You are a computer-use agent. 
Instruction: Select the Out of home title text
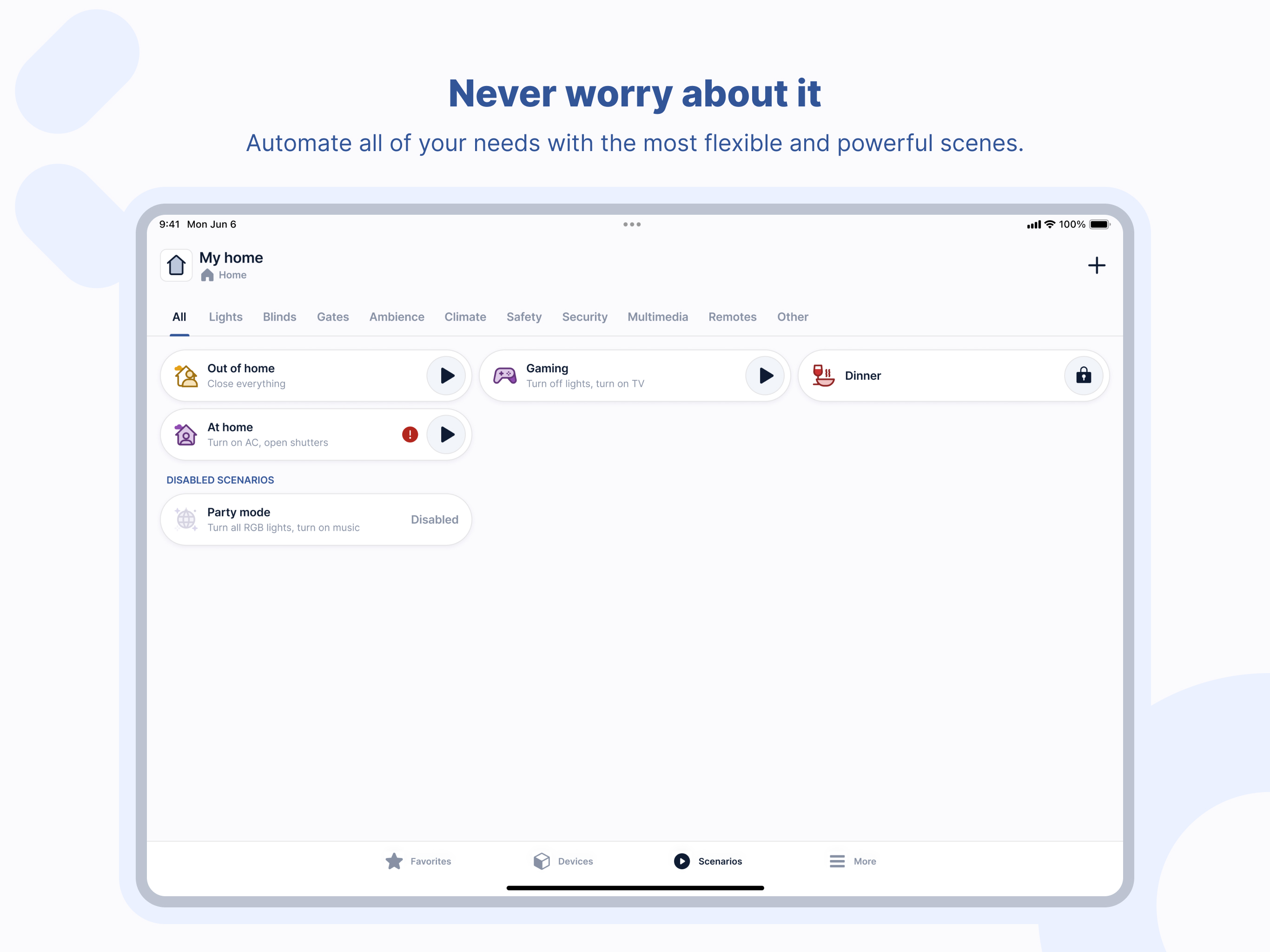coord(240,369)
